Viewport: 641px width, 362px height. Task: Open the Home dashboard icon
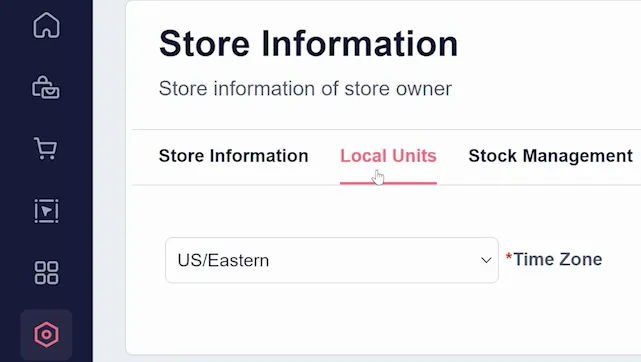(x=46, y=25)
